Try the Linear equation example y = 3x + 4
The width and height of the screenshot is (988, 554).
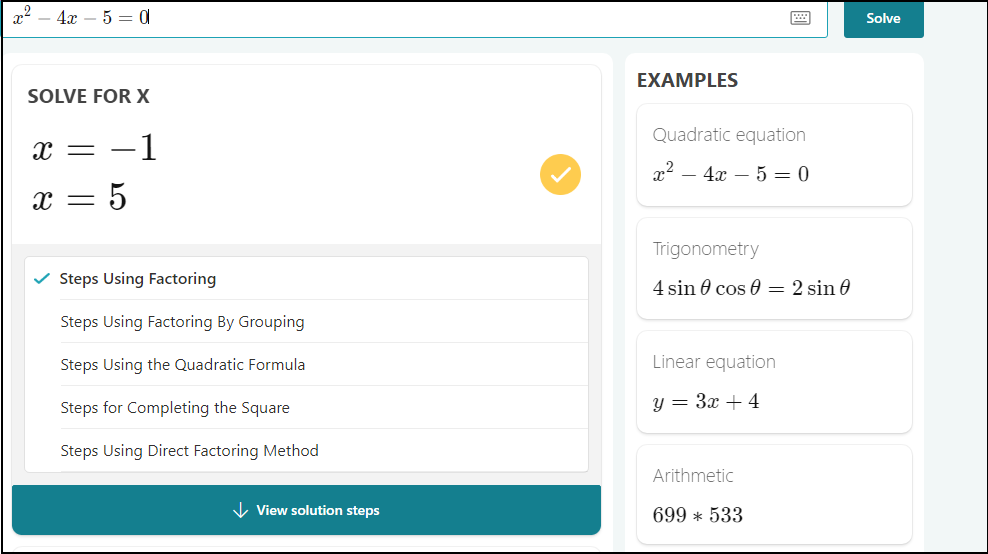click(x=774, y=382)
